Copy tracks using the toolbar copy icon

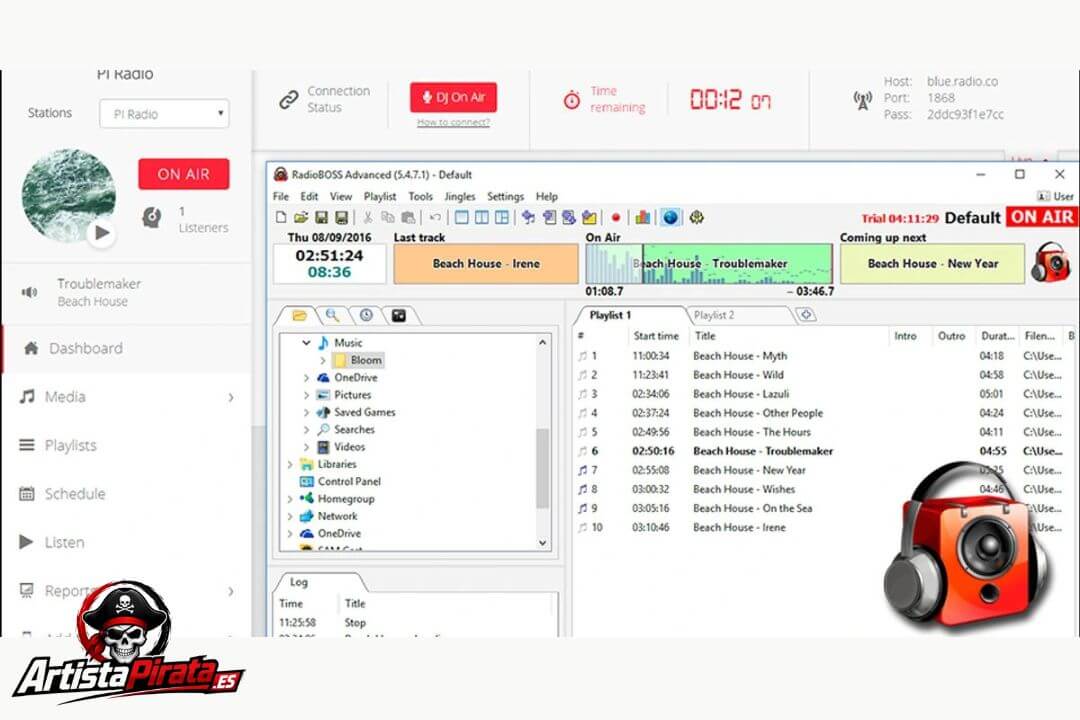(388, 218)
